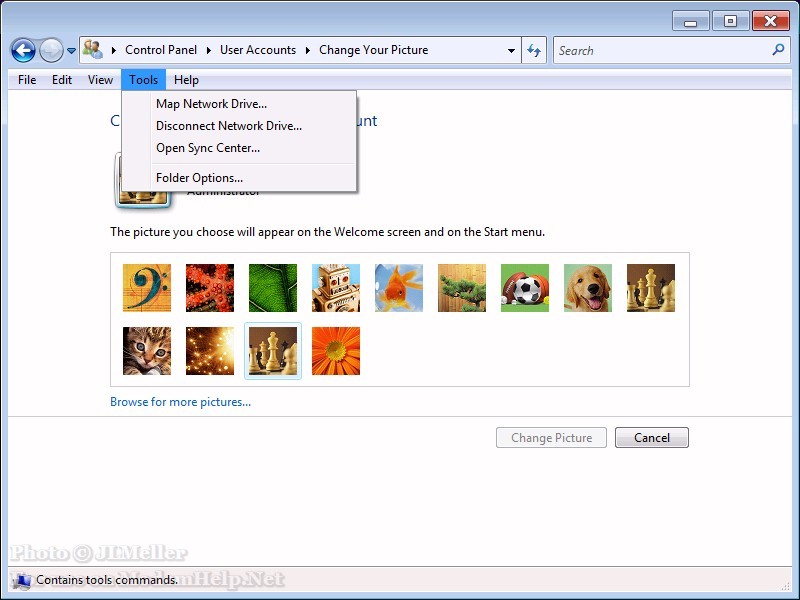Expand the arrow before Control Panel breadcrumb
This screenshot has width=800, height=600.
coord(113,50)
